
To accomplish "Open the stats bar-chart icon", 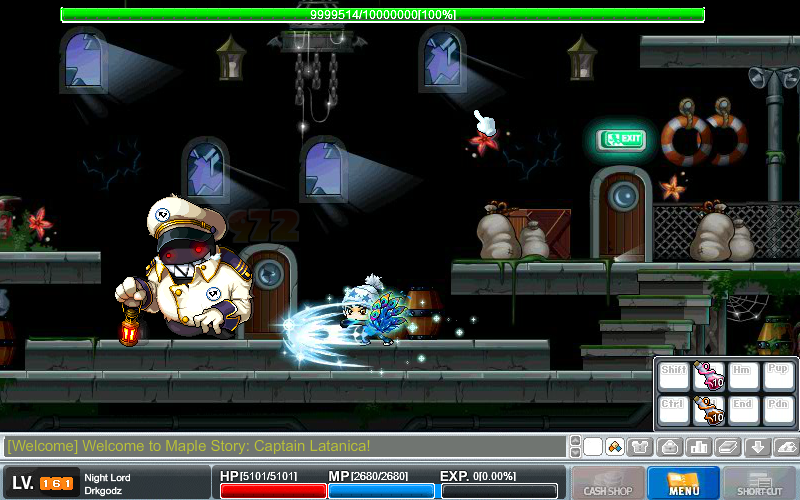I will click(x=698, y=447).
